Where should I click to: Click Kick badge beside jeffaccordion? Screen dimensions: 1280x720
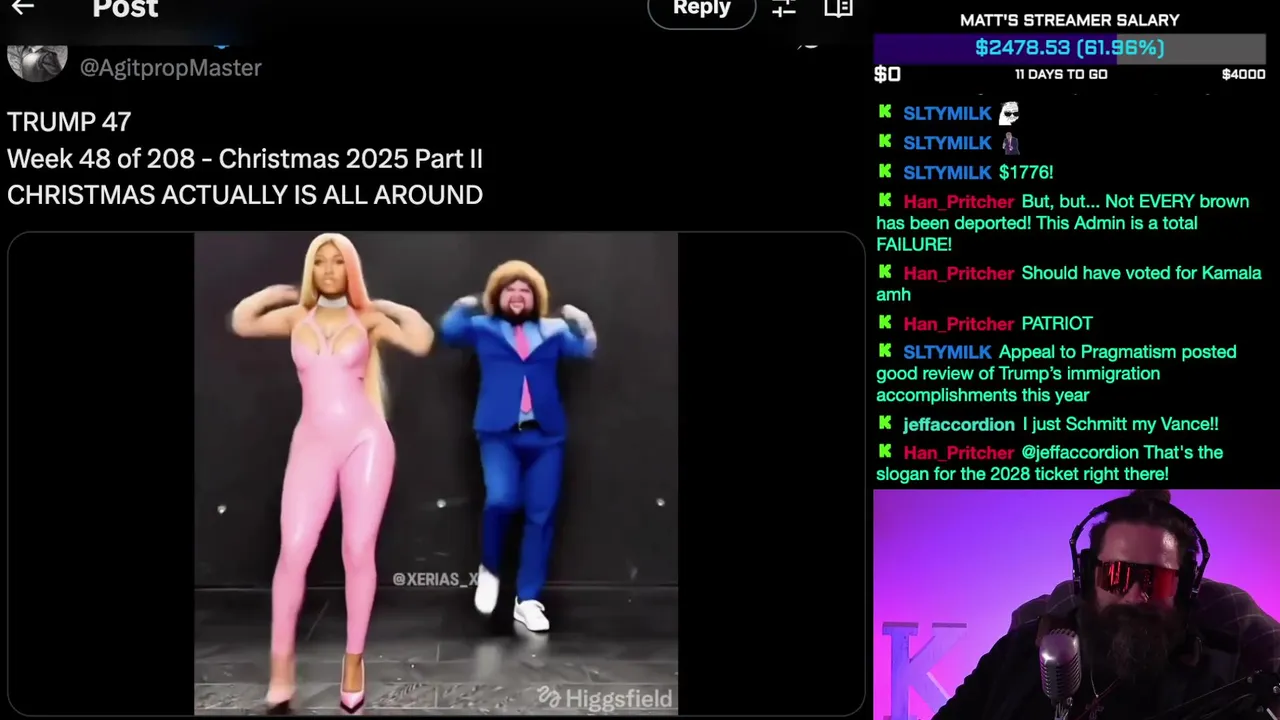[x=885, y=423]
